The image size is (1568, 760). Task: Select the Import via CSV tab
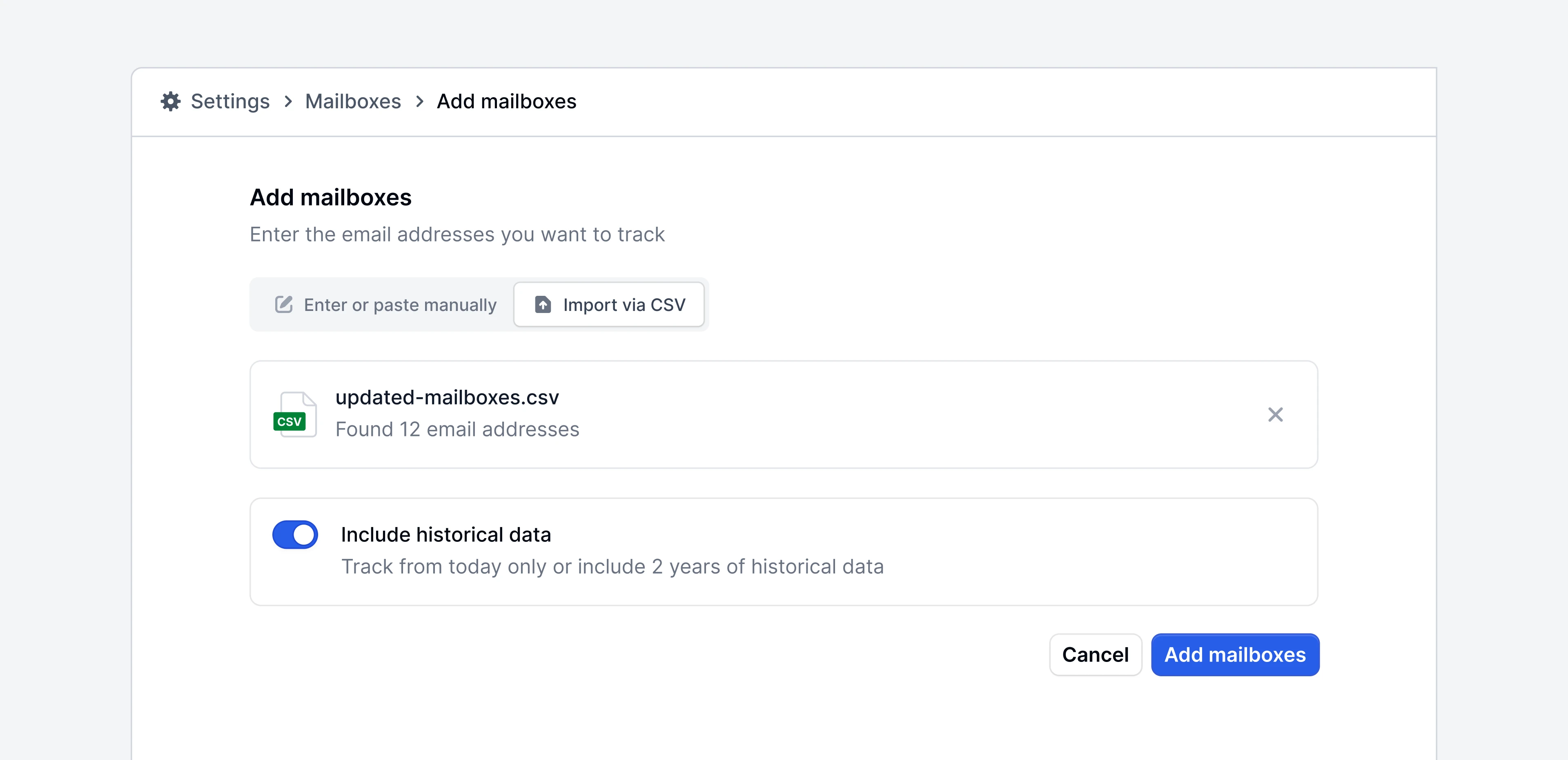[x=609, y=304]
